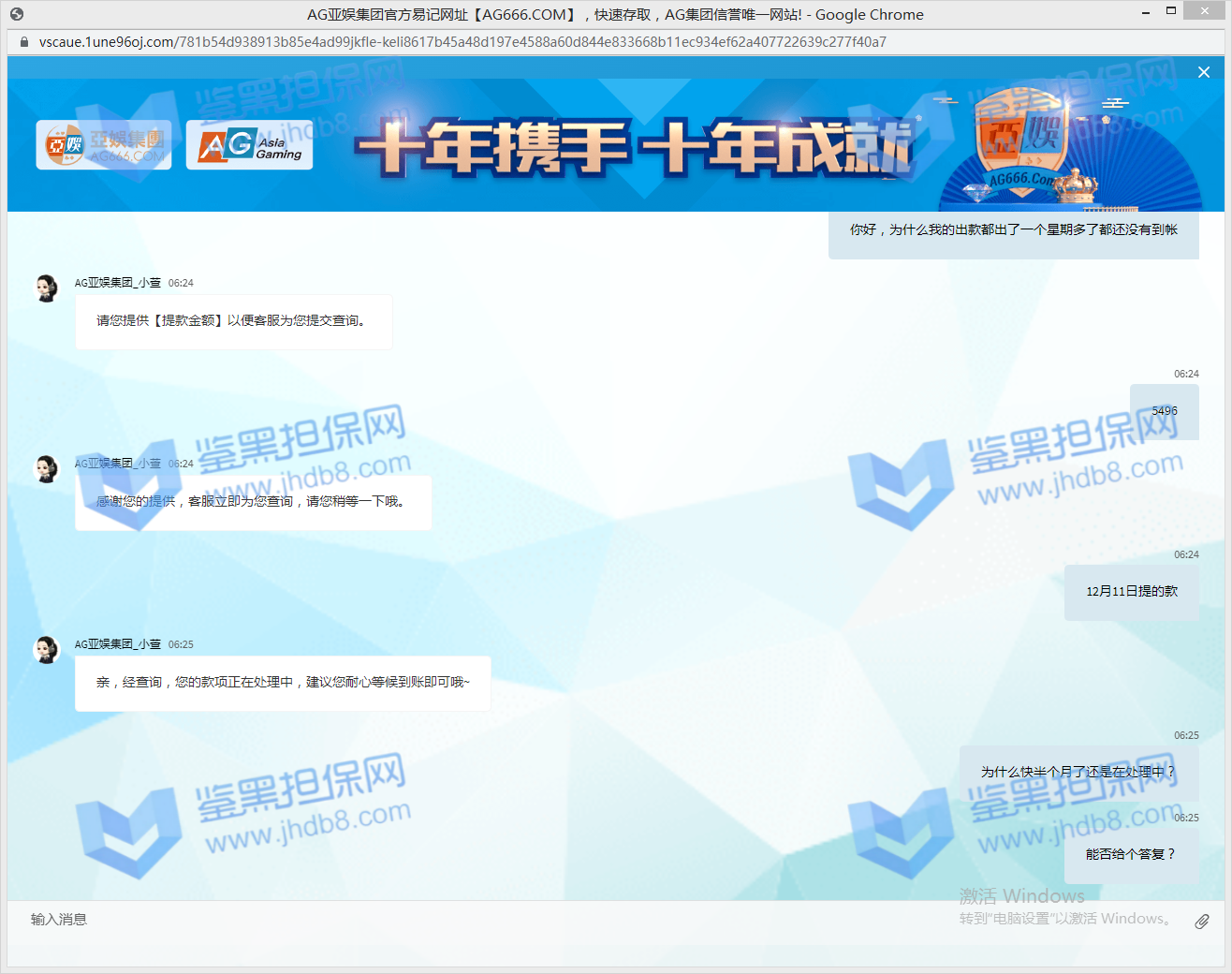Click the globe icon in title bar
The image size is (1232, 974).
pyautogui.click(x=17, y=14)
